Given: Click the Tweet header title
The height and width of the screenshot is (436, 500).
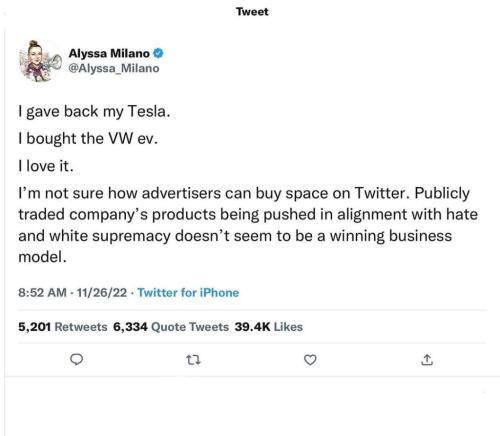Looking at the screenshot, I should pyautogui.click(x=252, y=12).
